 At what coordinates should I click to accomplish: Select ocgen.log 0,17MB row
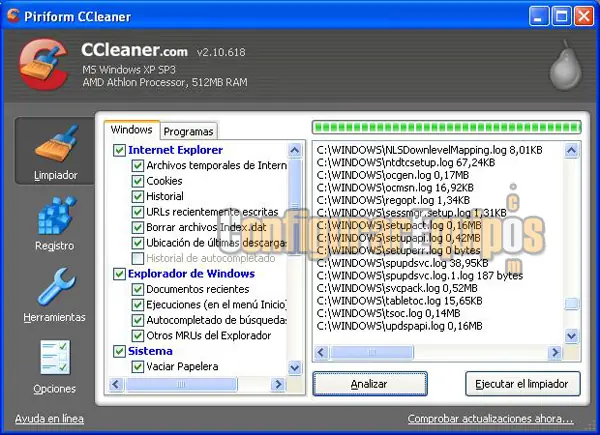393,175
